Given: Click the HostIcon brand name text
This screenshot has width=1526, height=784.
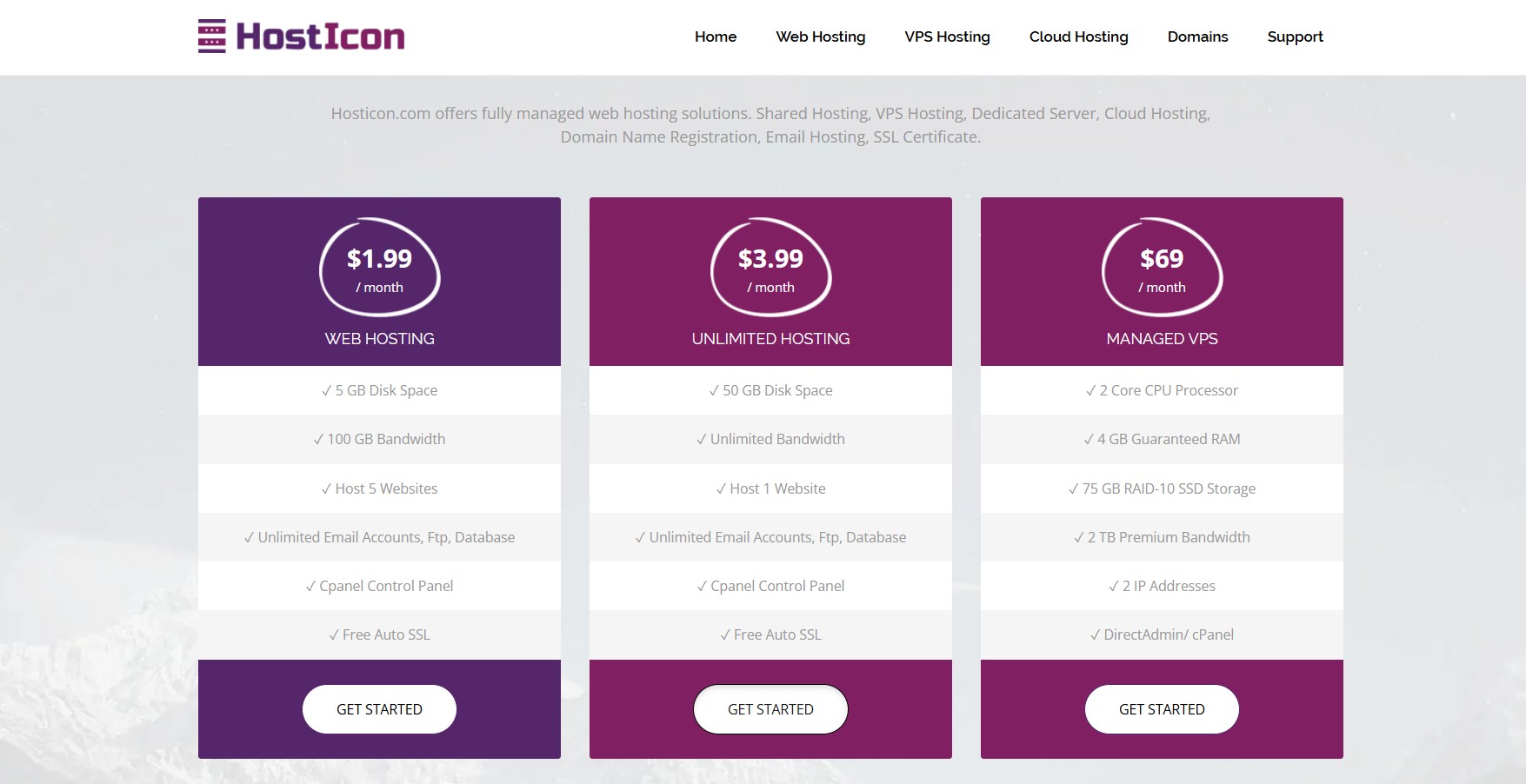Looking at the screenshot, I should (x=320, y=37).
